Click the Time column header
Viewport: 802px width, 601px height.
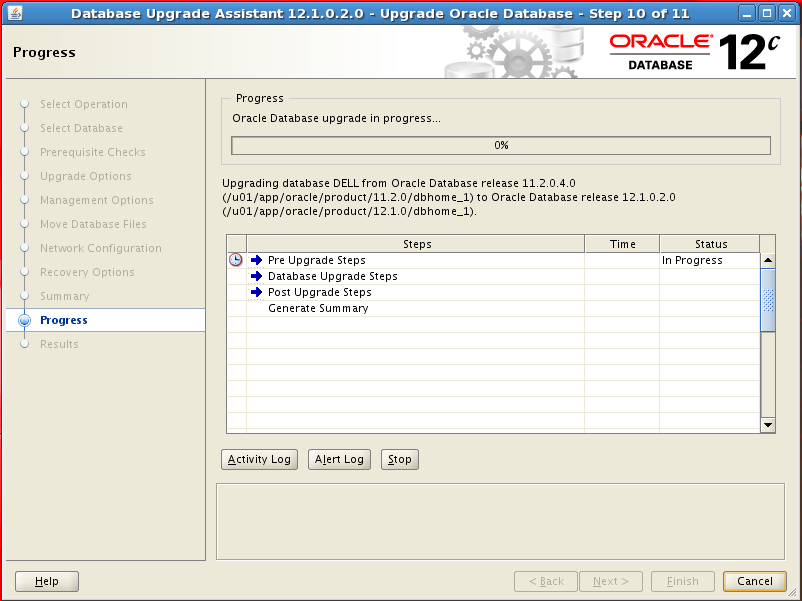pos(622,244)
